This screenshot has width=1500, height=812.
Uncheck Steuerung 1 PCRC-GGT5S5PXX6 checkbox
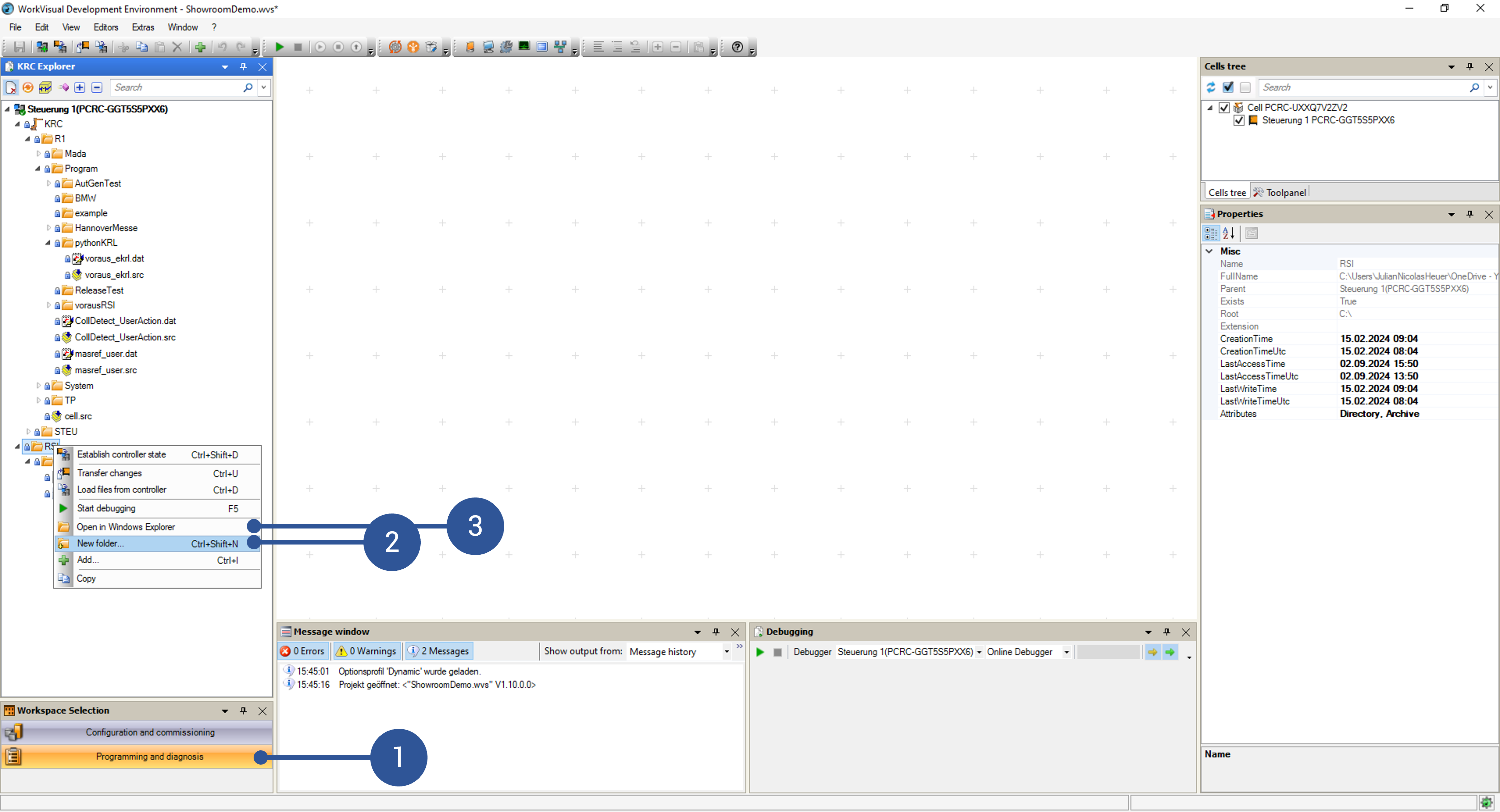[x=1239, y=121]
